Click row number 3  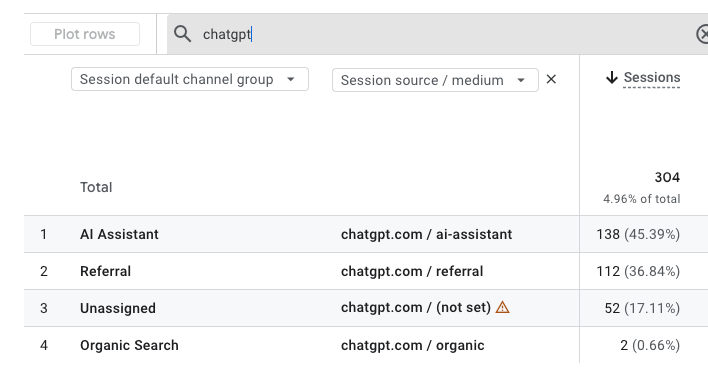tap(43, 308)
